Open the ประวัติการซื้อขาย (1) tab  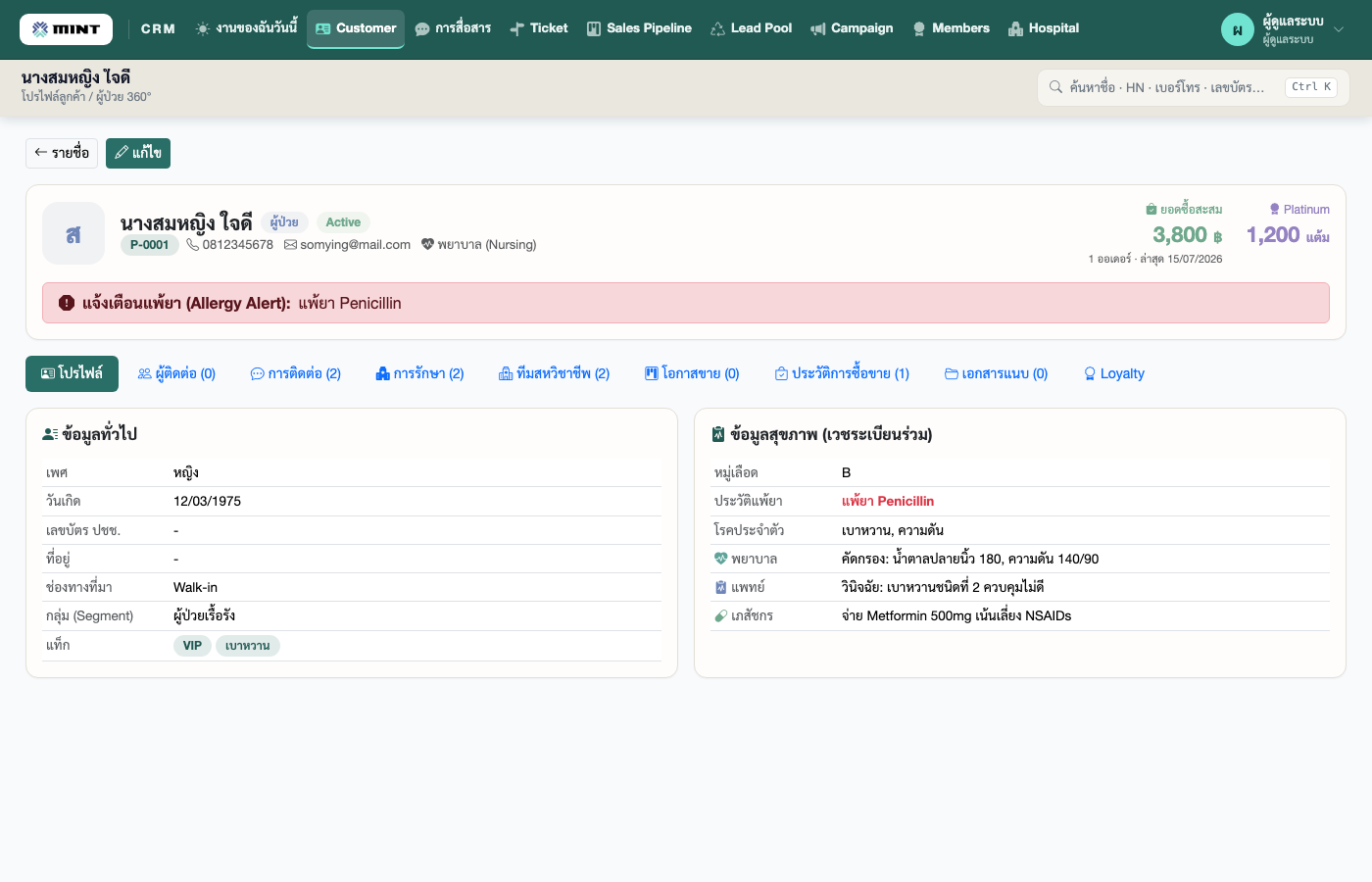click(x=842, y=373)
